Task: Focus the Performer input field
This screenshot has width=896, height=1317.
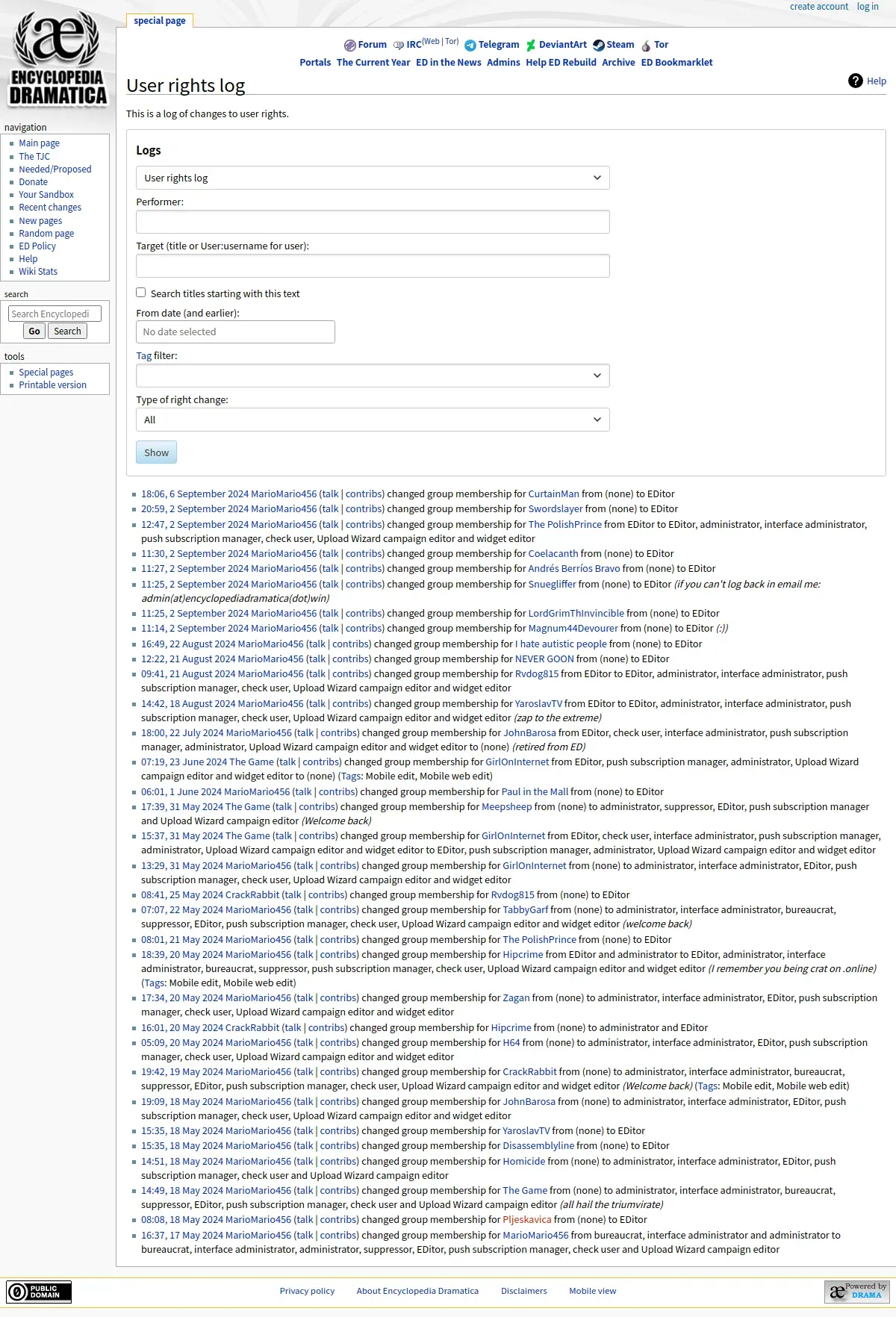Action: click(373, 222)
